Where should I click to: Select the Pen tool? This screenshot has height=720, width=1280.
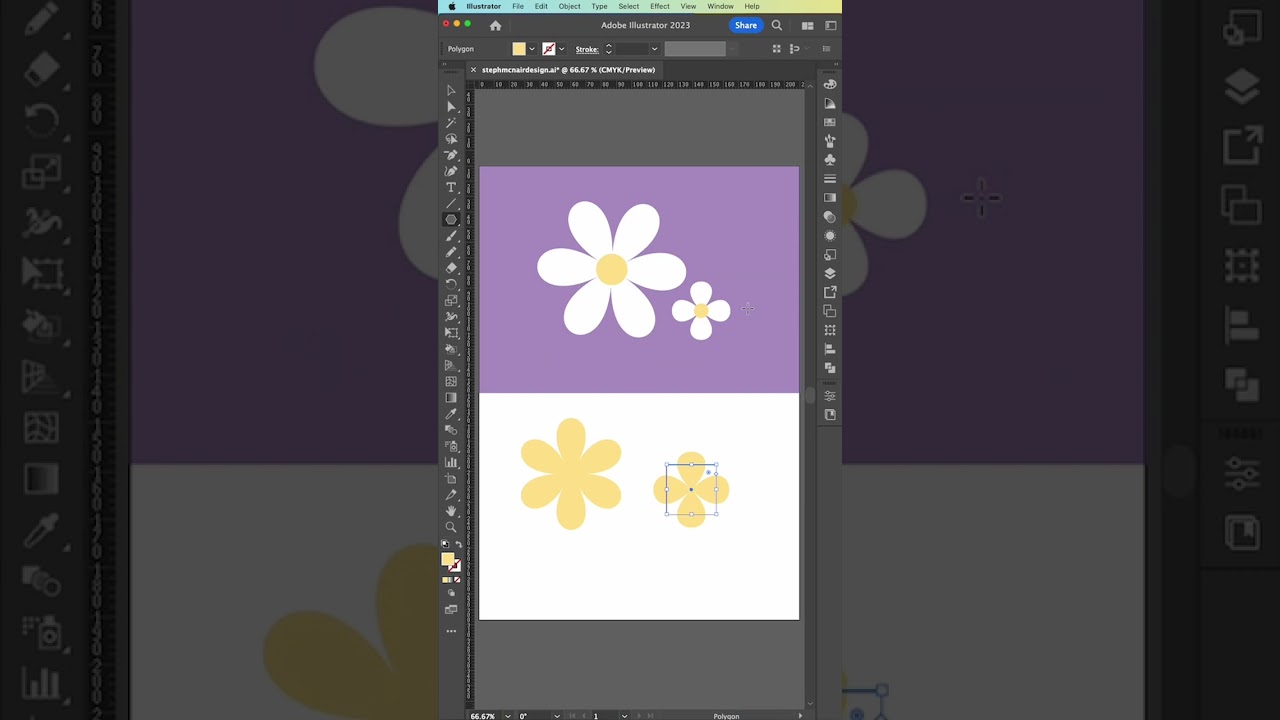(x=451, y=155)
